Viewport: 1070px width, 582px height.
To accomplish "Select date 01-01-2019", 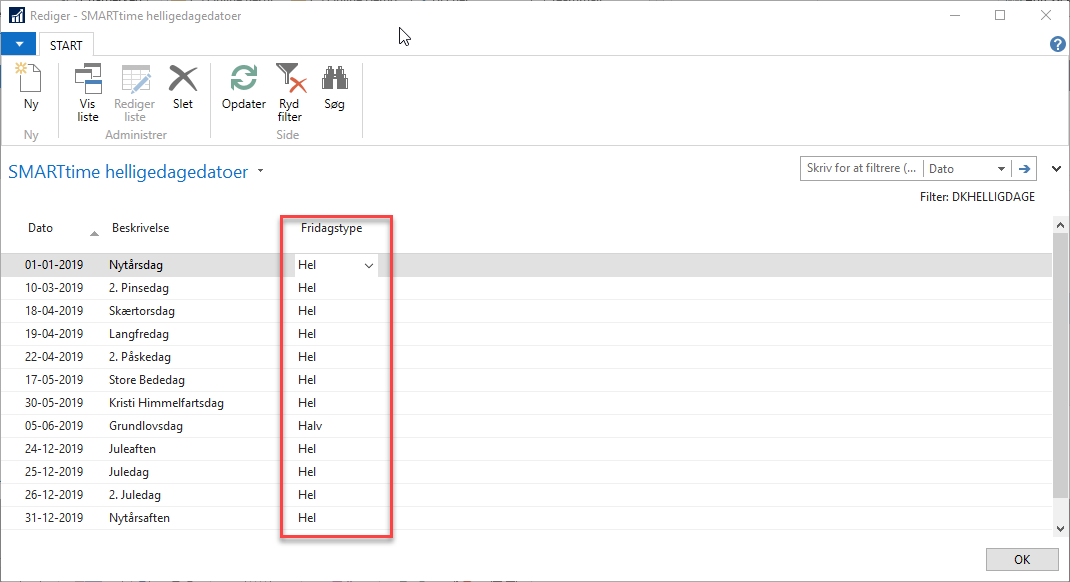I will point(54,265).
